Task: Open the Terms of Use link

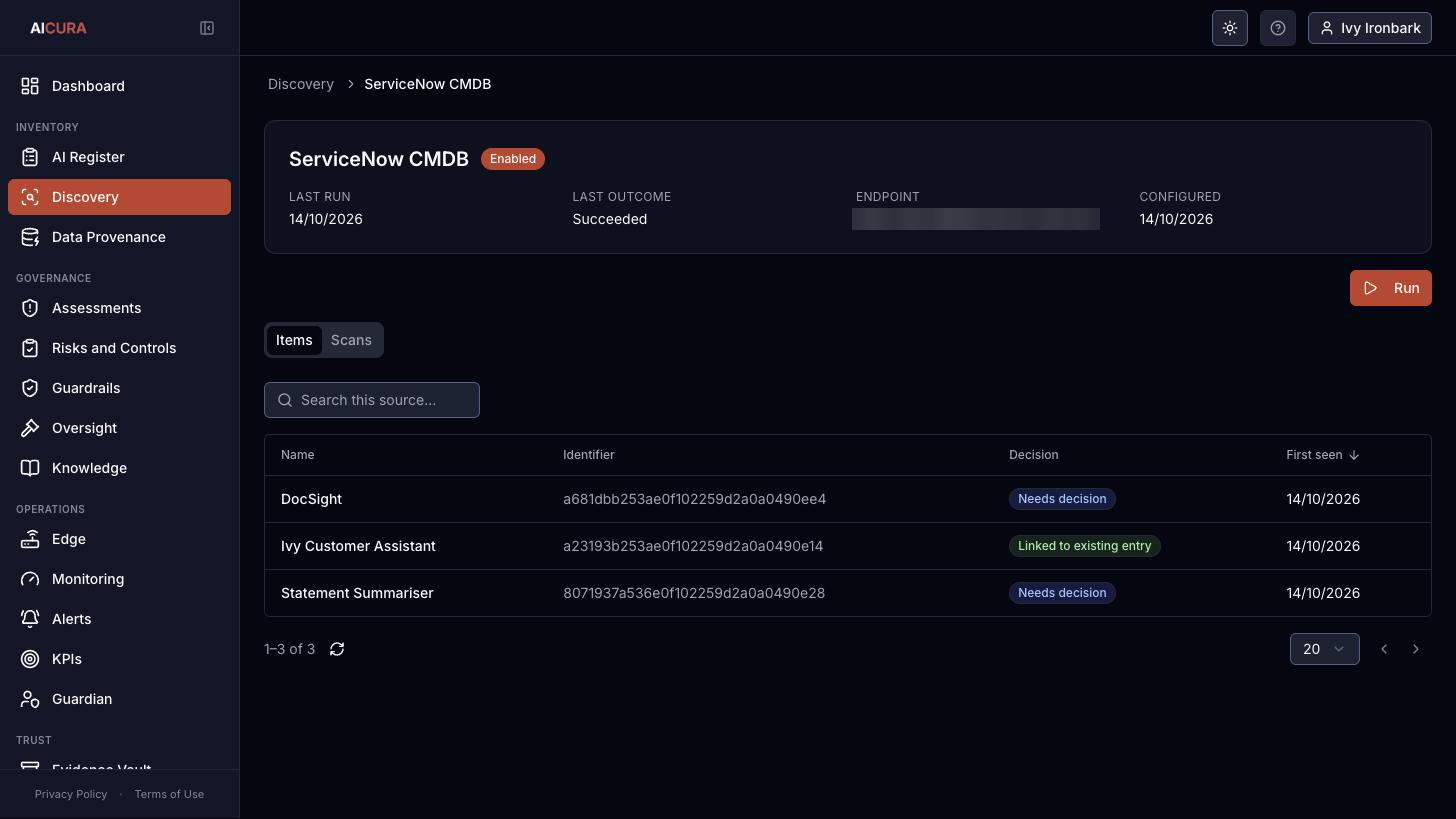Action: (169, 794)
